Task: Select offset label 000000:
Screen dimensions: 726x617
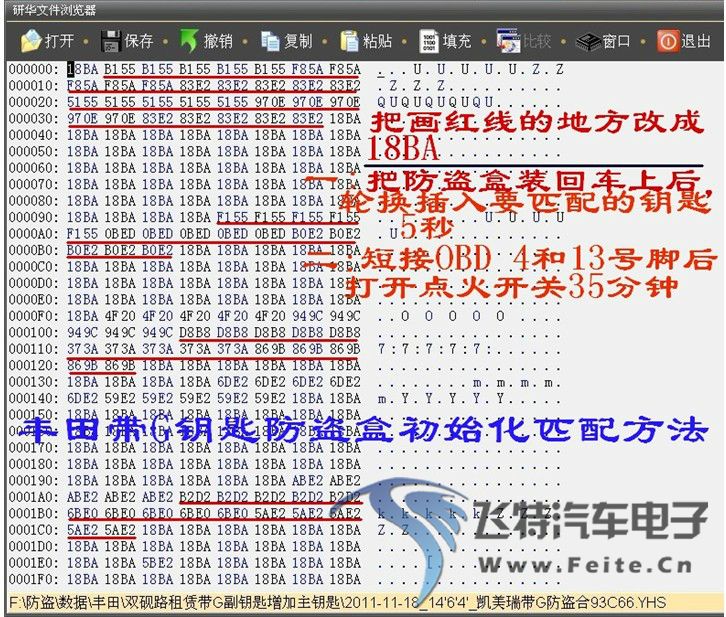Action: tap(34, 69)
